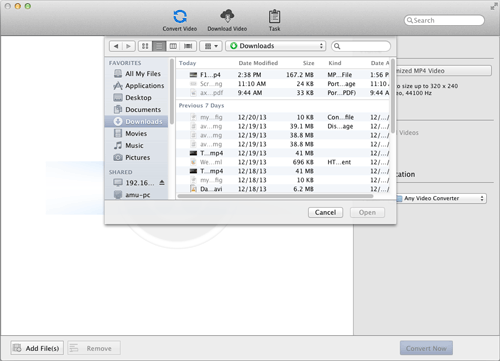Select the T...mp4 file sized 41 MB dated 12/19/13

(x=283, y=153)
